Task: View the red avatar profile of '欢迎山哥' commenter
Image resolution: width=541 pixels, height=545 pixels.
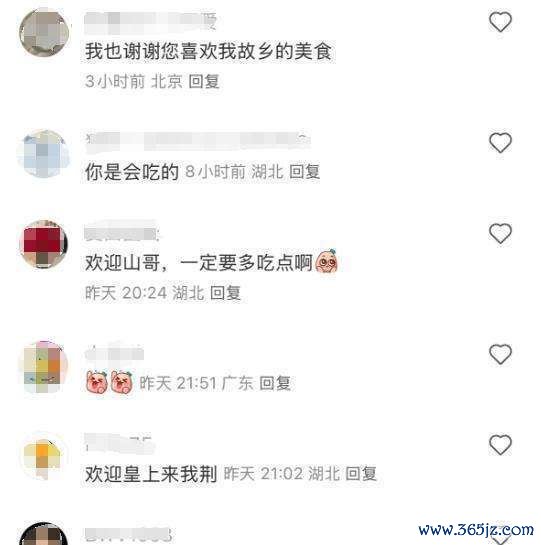Action: (44, 244)
